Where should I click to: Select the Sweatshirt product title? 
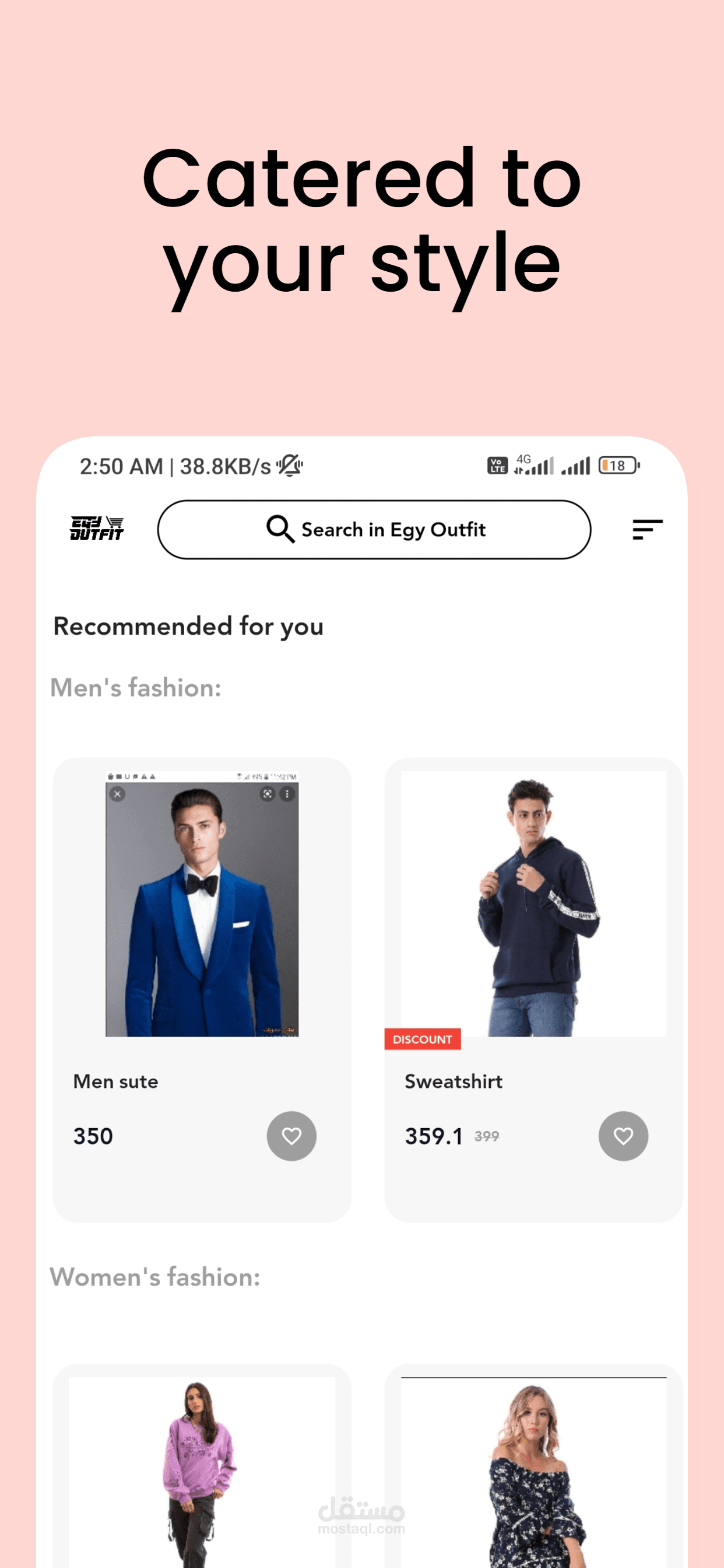click(x=454, y=1081)
